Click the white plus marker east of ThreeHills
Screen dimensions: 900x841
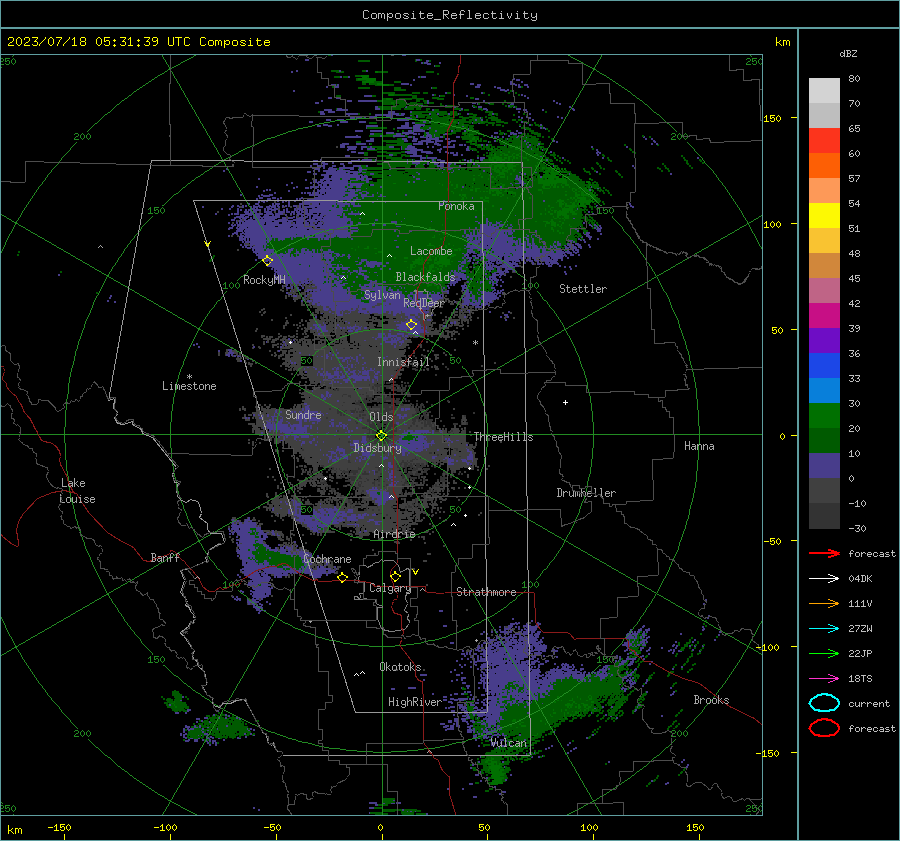coord(565,402)
